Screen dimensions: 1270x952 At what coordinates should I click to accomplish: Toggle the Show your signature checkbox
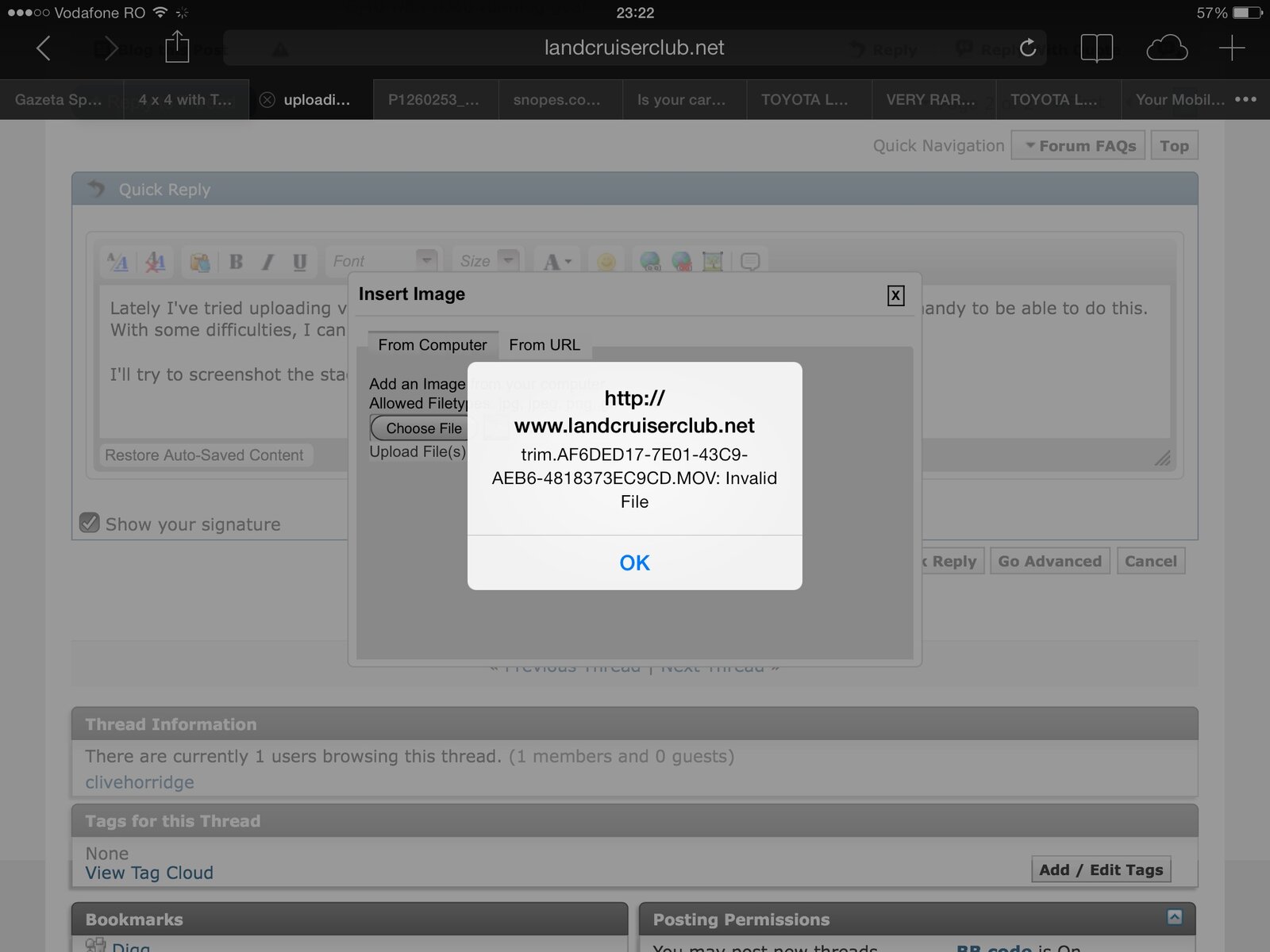coord(90,523)
